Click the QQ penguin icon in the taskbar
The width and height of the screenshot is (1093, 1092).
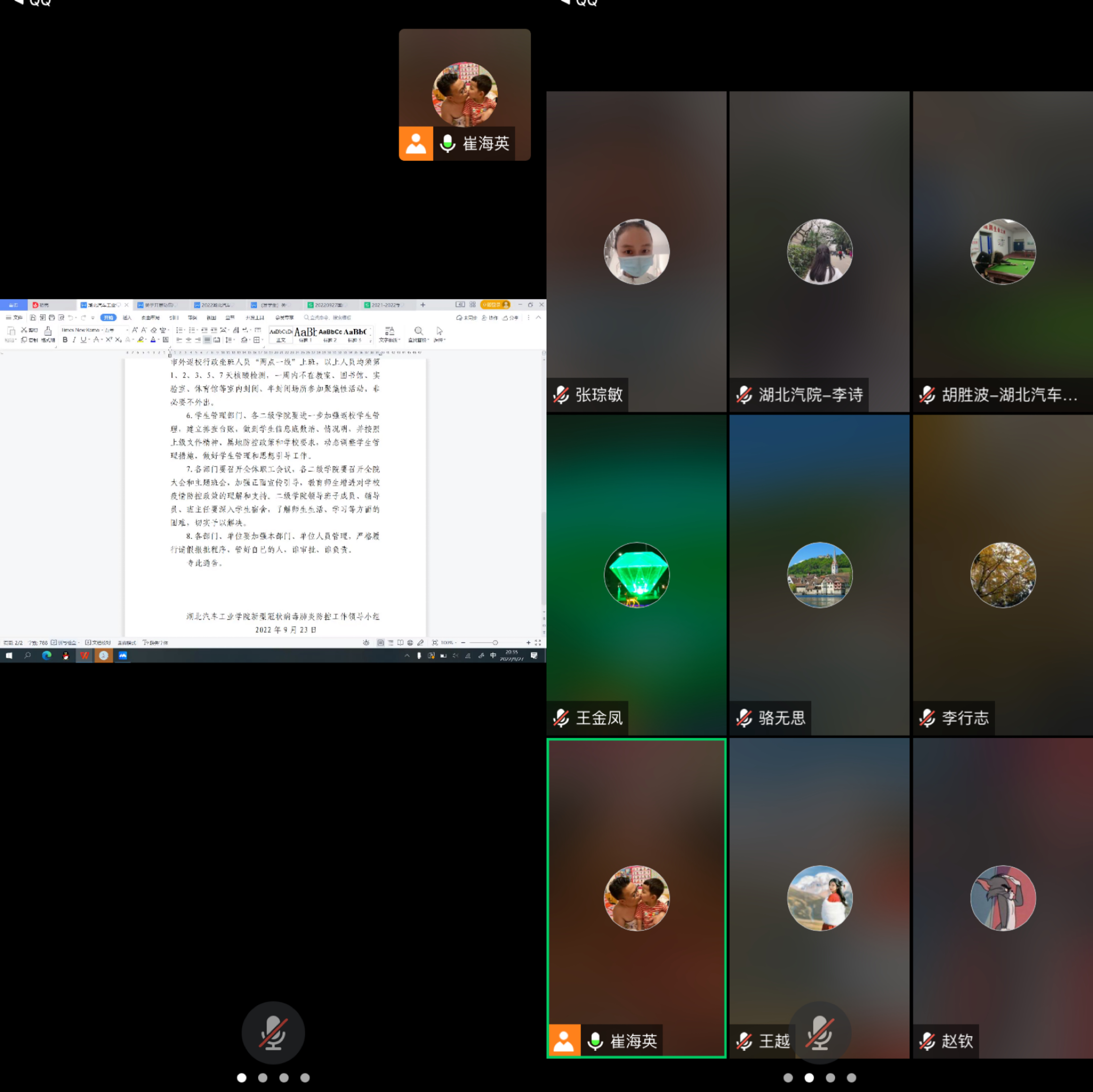coord(66,655)
